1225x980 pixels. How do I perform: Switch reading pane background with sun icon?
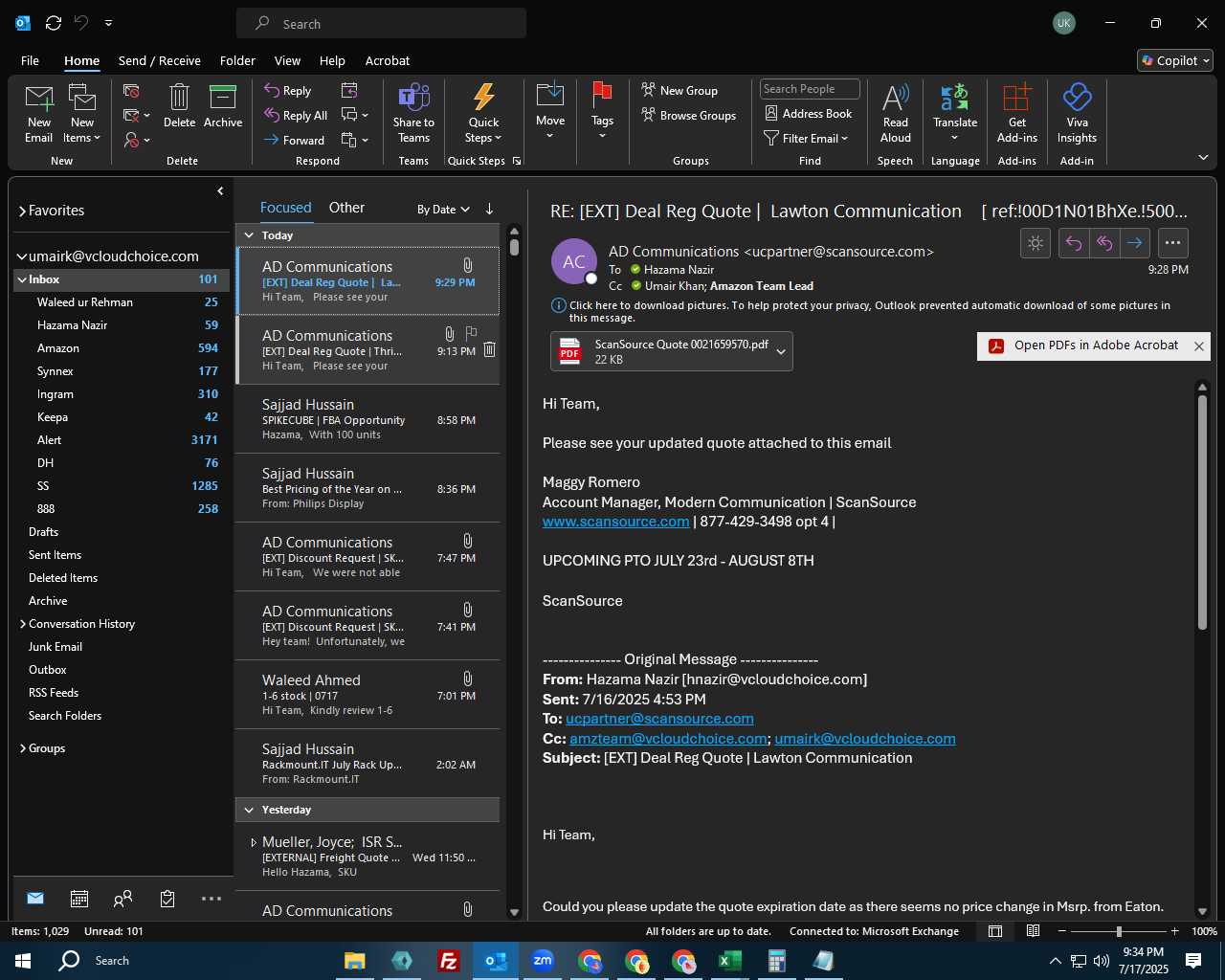pyautogui.click(x=1036, y=243)
